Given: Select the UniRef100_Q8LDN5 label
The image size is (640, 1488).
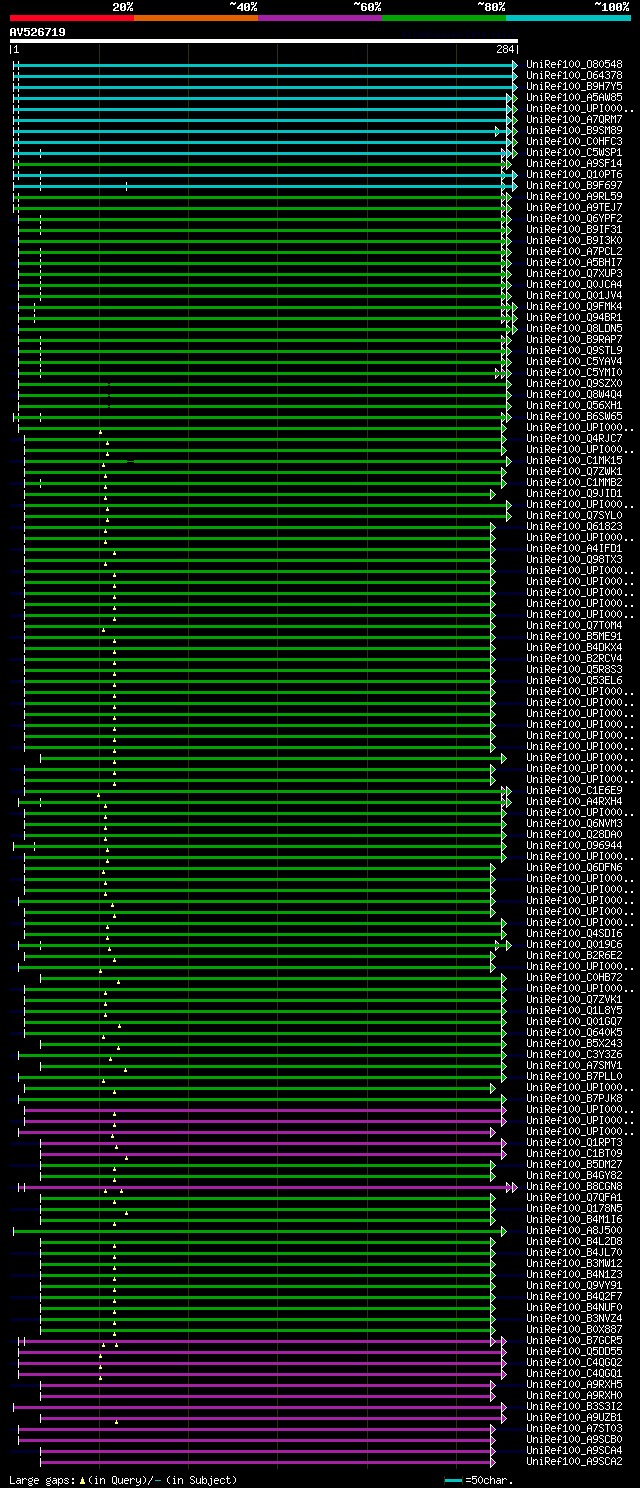Looking at the screenshot, I should point(574,329).
